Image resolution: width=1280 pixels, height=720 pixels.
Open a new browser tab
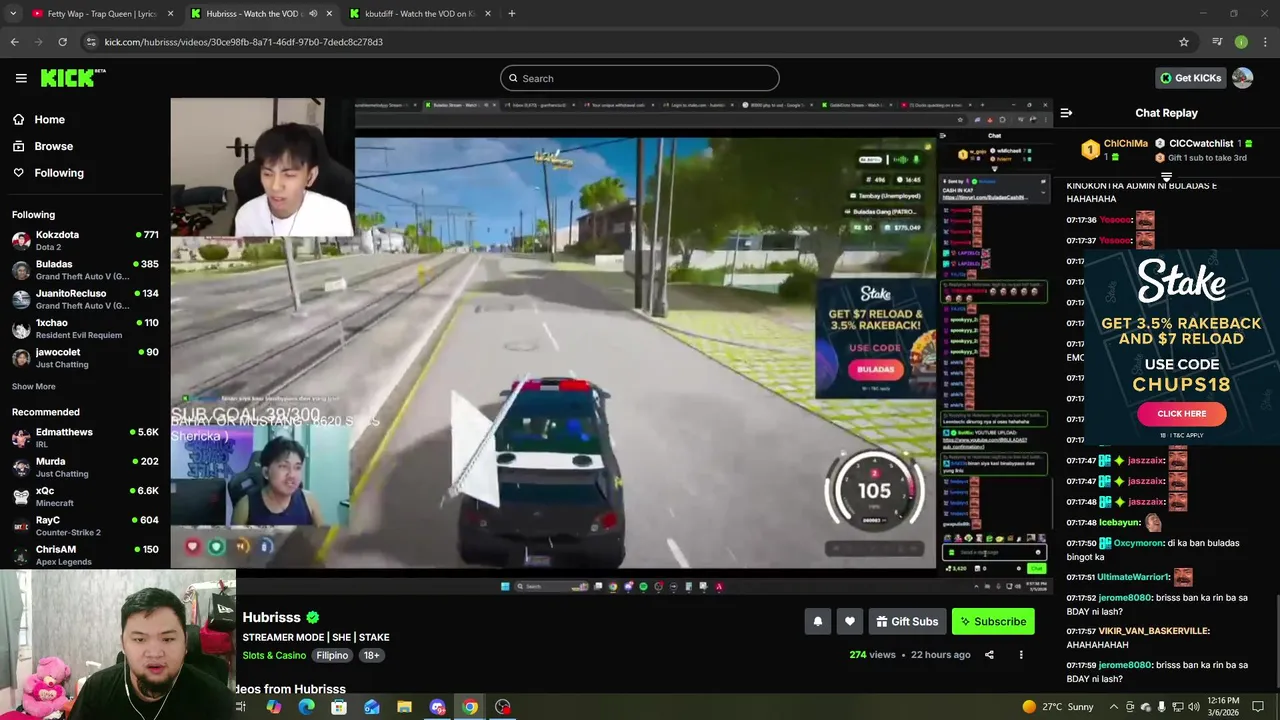pos(511,14)
